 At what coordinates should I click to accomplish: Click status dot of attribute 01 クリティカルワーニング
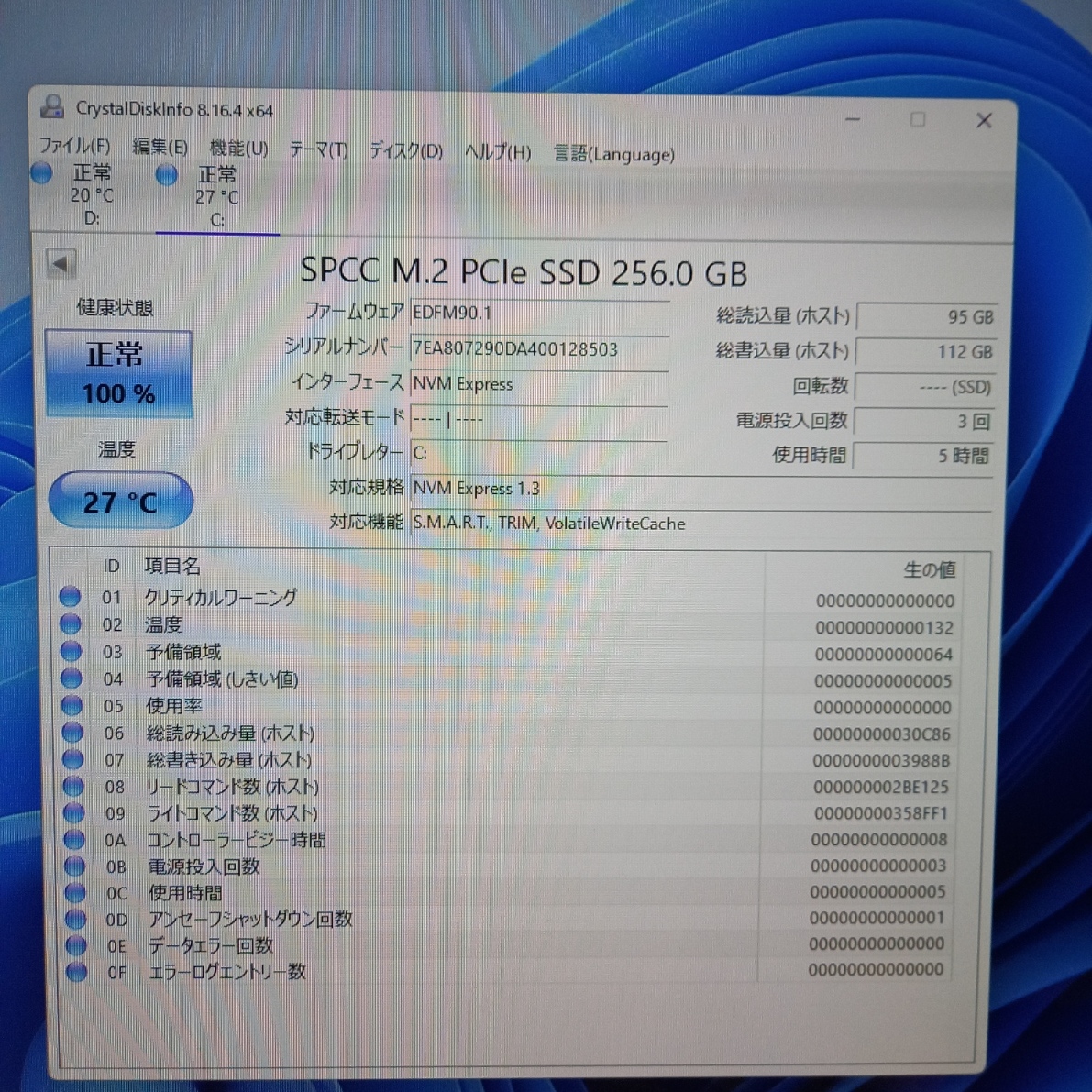pyautogui.click(x=70, y=596)
